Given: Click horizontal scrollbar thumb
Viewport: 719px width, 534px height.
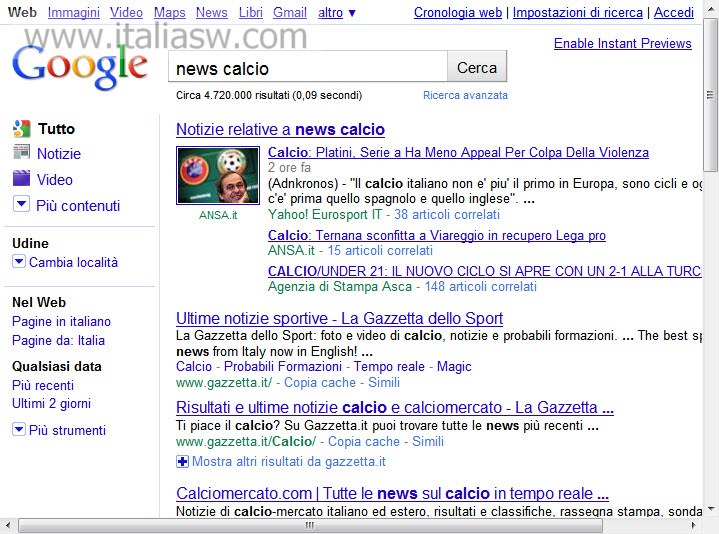Looking at the screenshot, I should [310, 525].
